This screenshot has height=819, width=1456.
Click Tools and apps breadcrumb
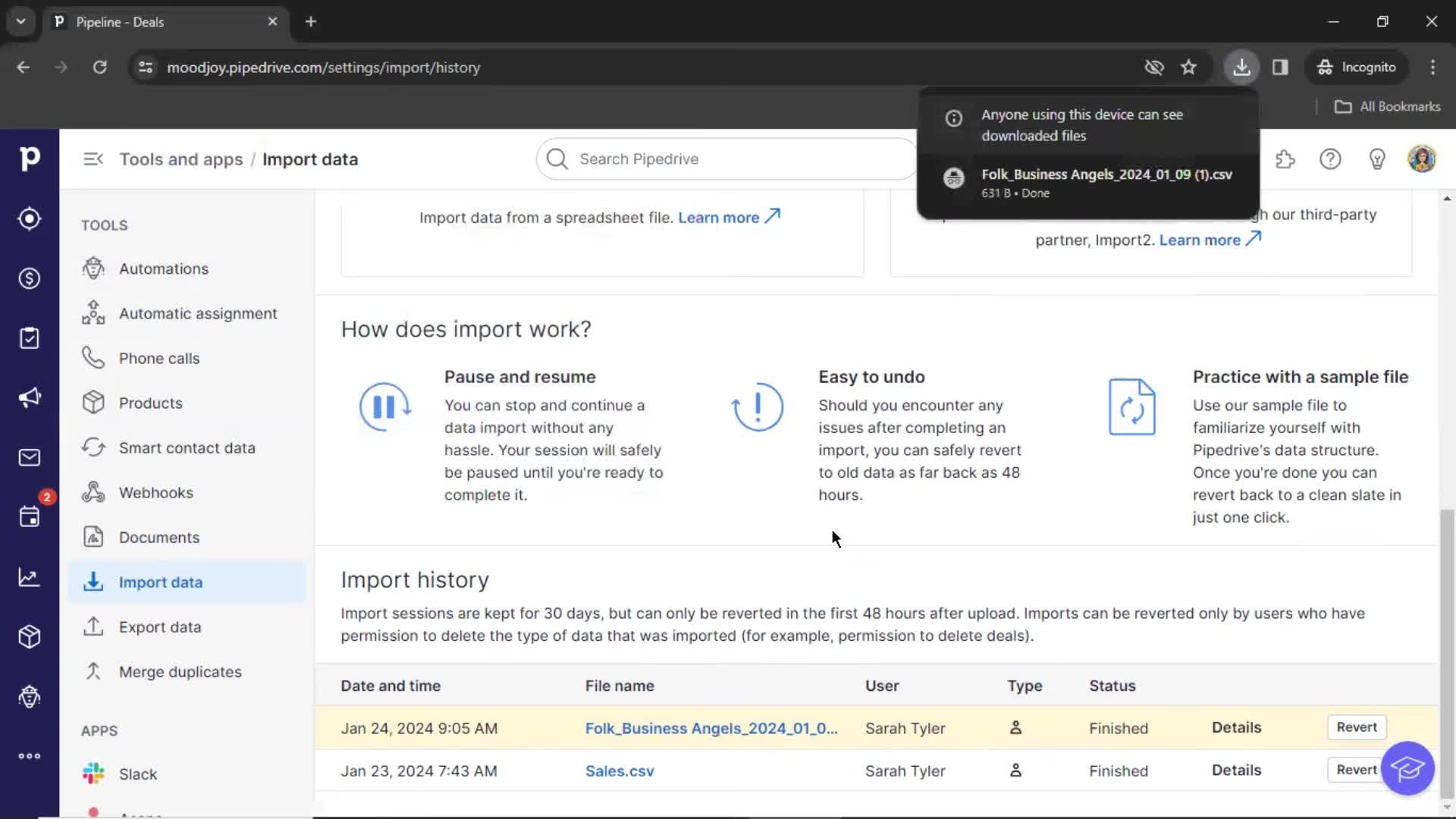180,159
